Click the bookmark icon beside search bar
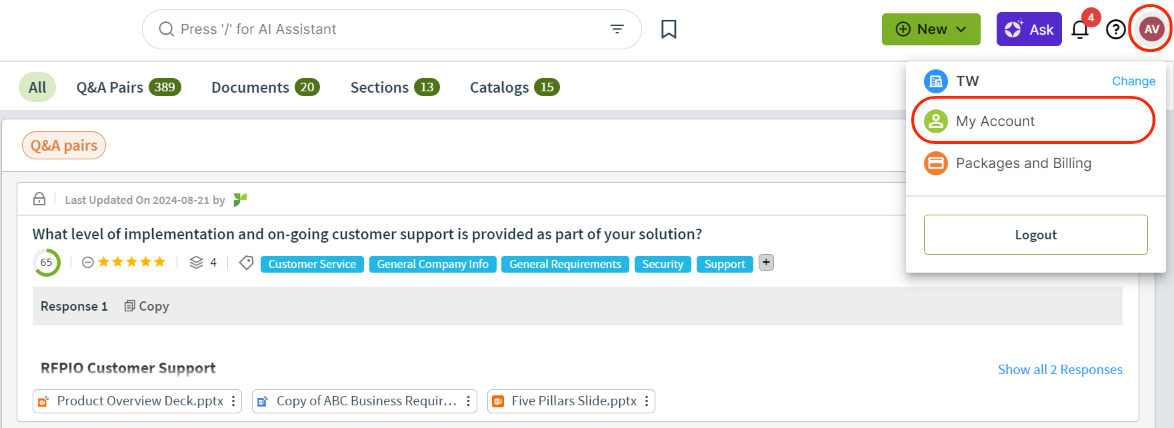 pos(669,29)
